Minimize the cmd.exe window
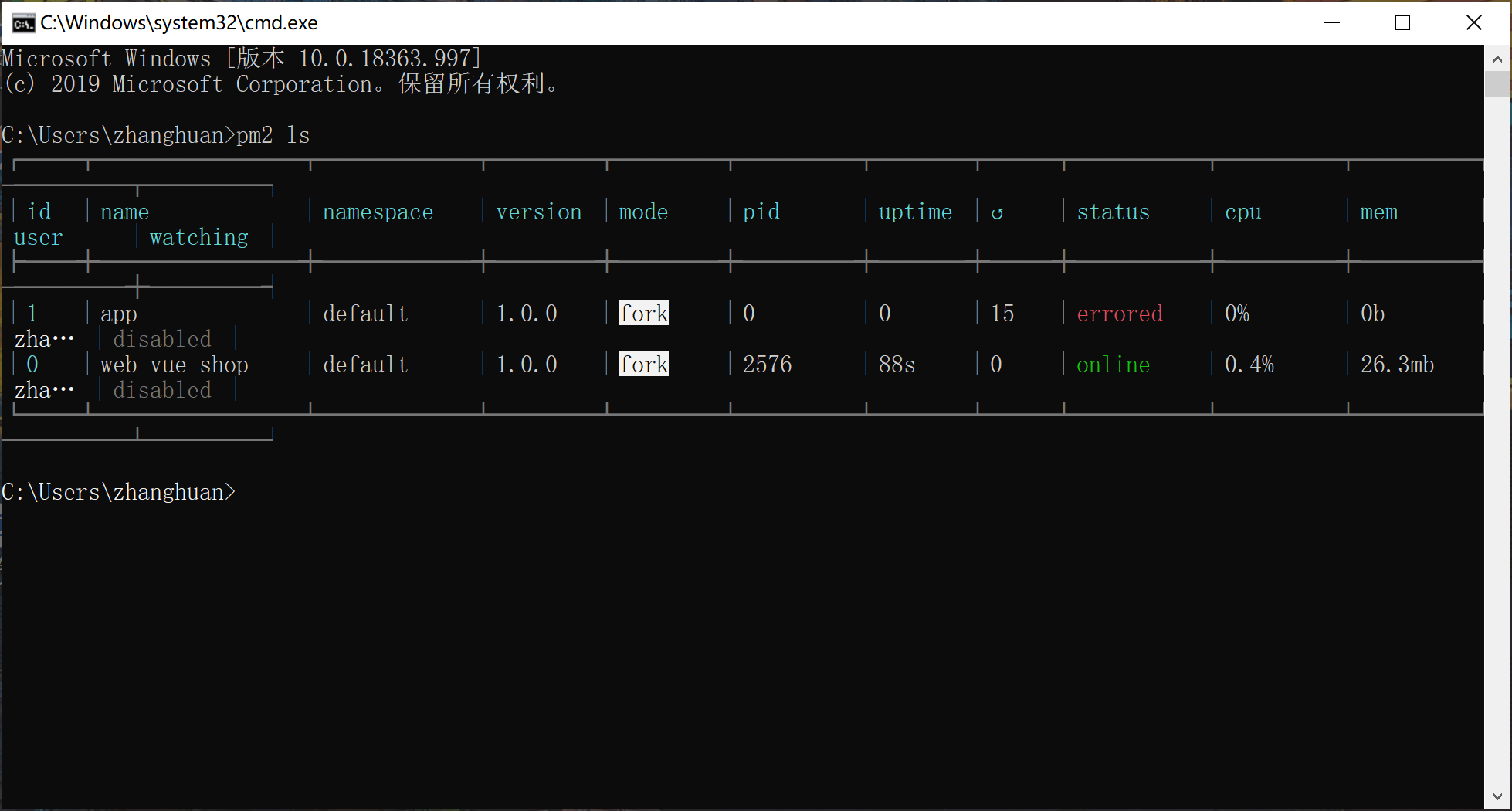The image size is (1512, 811). 1332,22
